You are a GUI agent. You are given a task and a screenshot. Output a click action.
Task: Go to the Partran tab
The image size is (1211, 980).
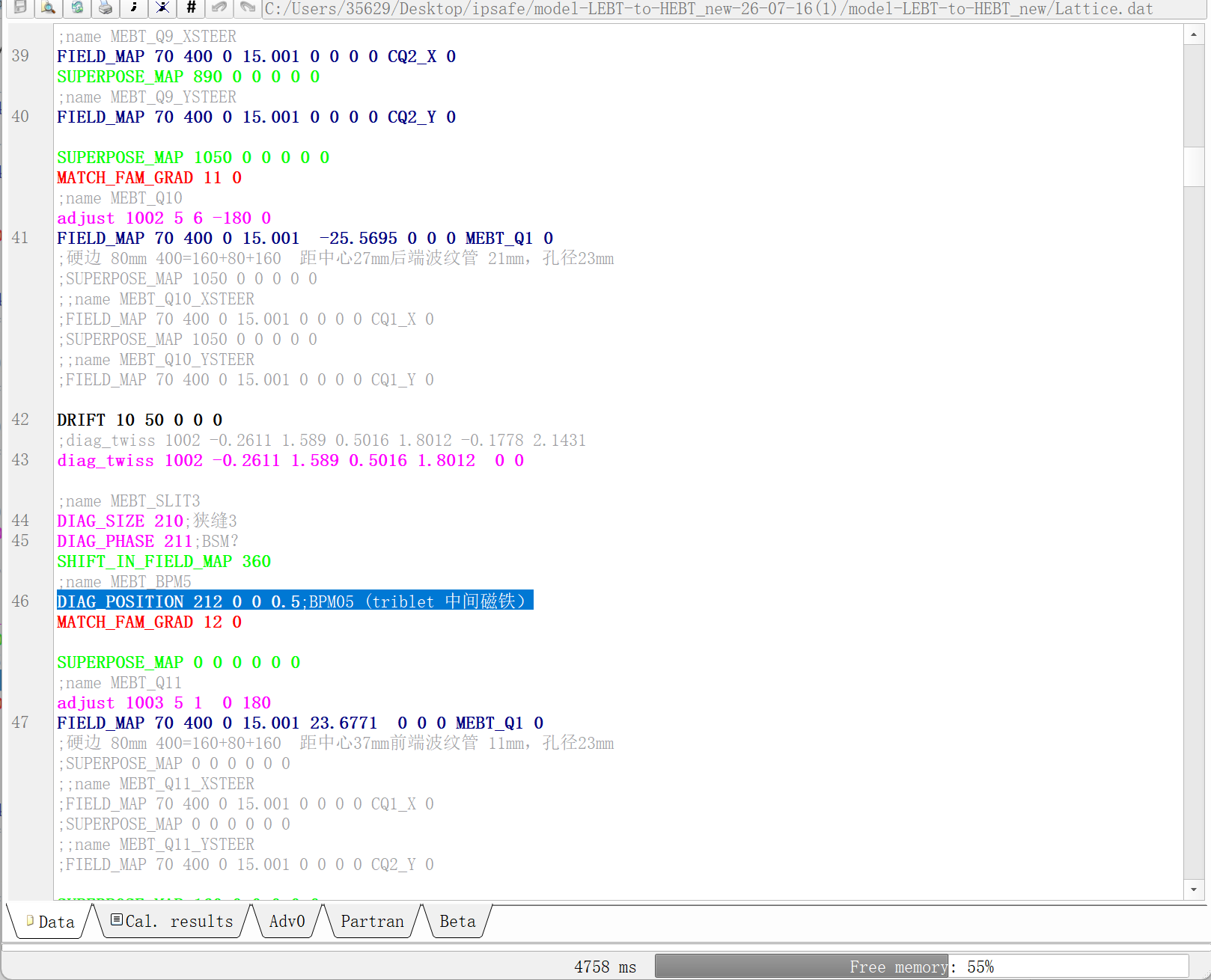[372, 922]
